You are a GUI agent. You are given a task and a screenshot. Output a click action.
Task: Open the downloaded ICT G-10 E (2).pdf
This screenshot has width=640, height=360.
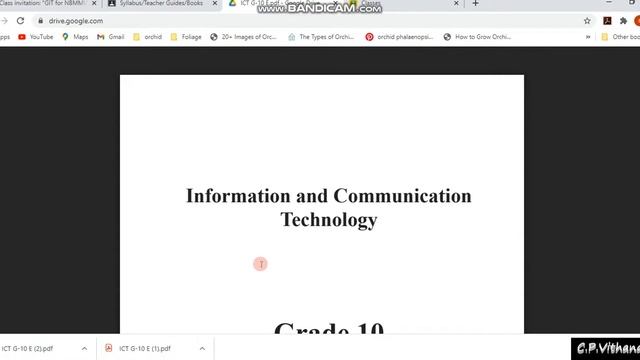tap(27, 349)
